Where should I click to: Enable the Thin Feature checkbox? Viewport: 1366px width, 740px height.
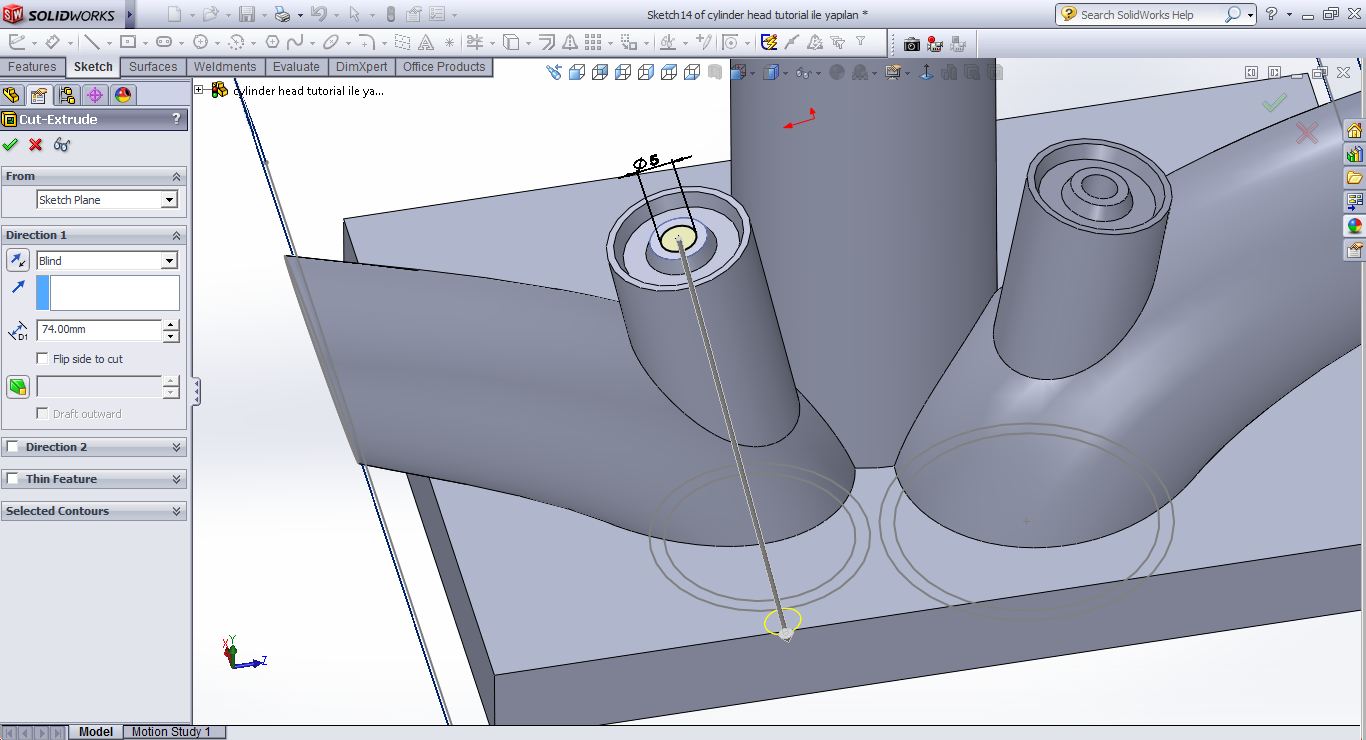coord(13,479)
